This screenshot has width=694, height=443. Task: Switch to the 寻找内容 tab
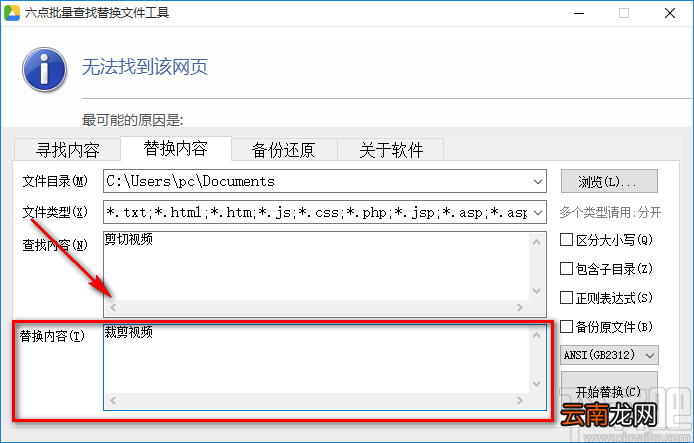pyautogui.click(x=67, y=150)
